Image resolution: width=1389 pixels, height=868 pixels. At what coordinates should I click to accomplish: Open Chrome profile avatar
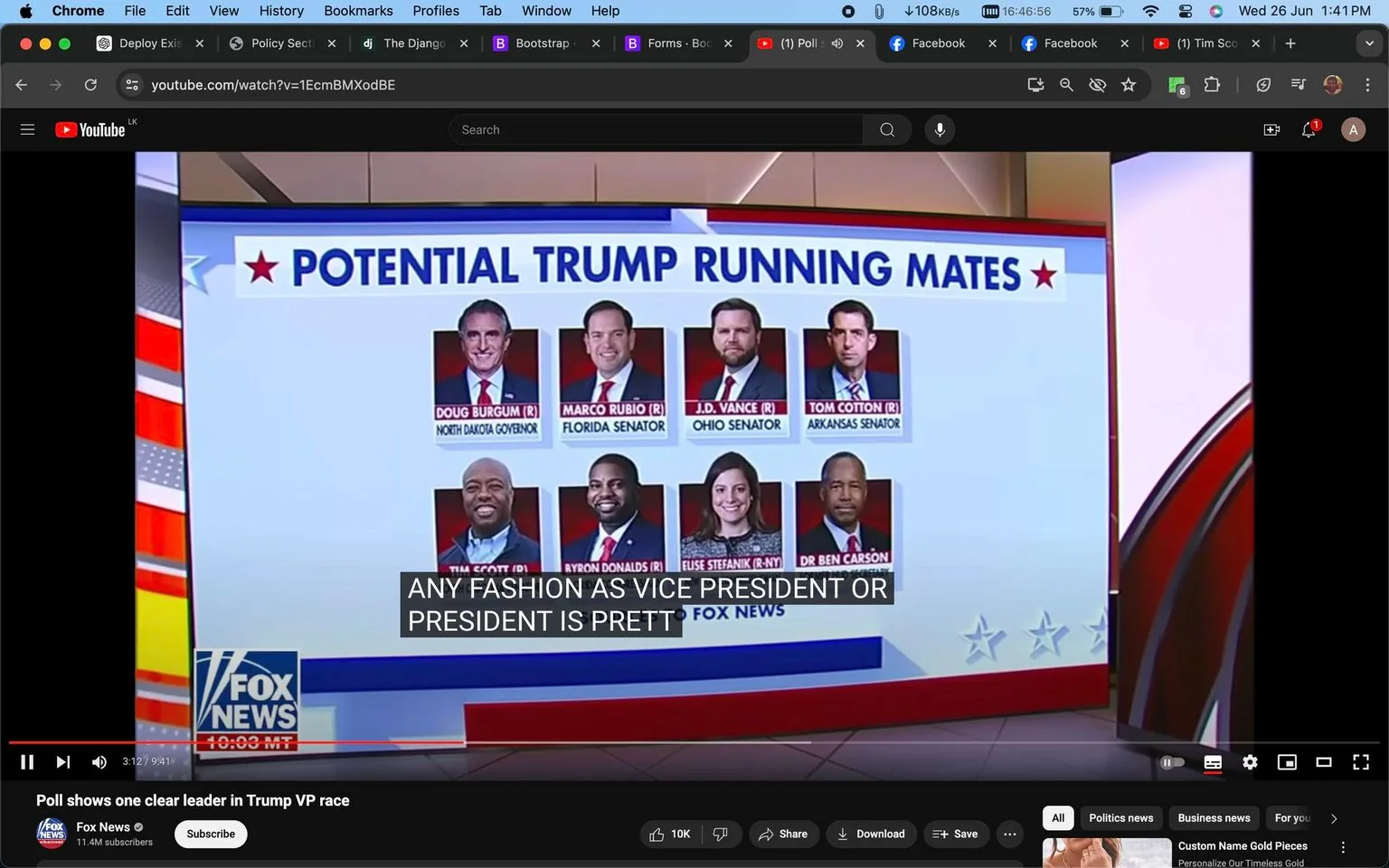(x=1332, y=84)
